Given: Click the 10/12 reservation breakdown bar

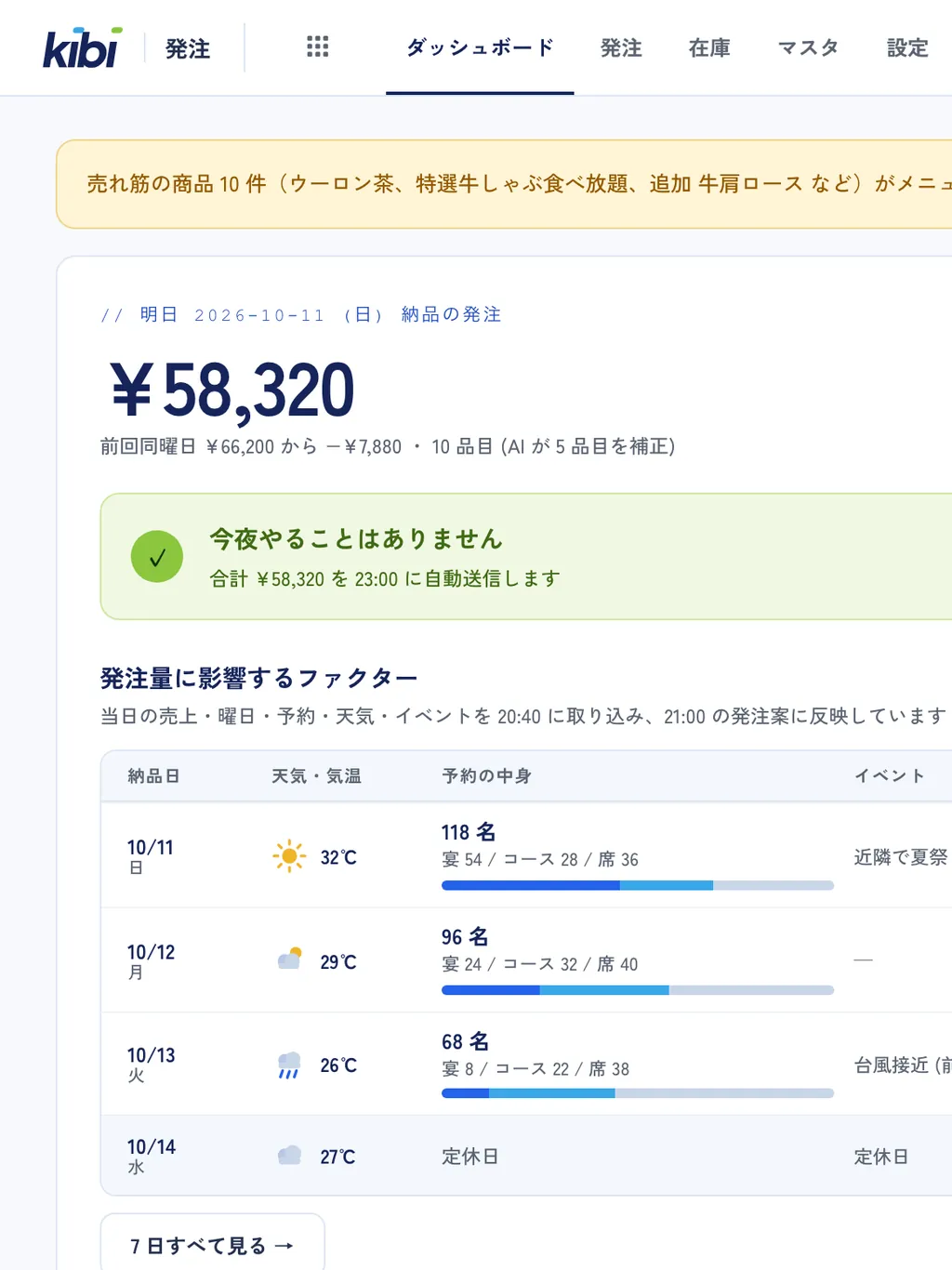Looking at the screenshot, I should (x=638, y=990).
